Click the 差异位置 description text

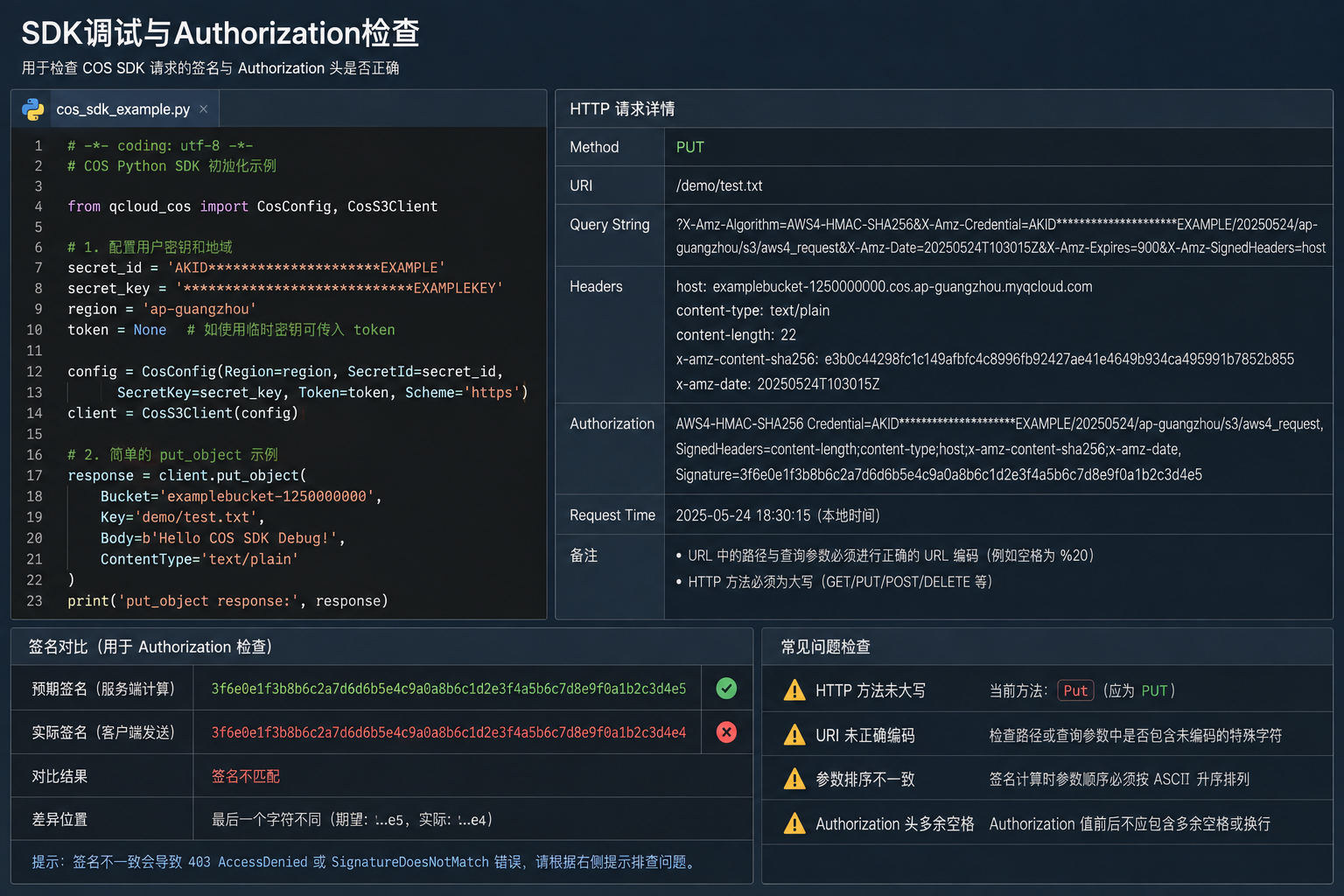pos(353,820)
